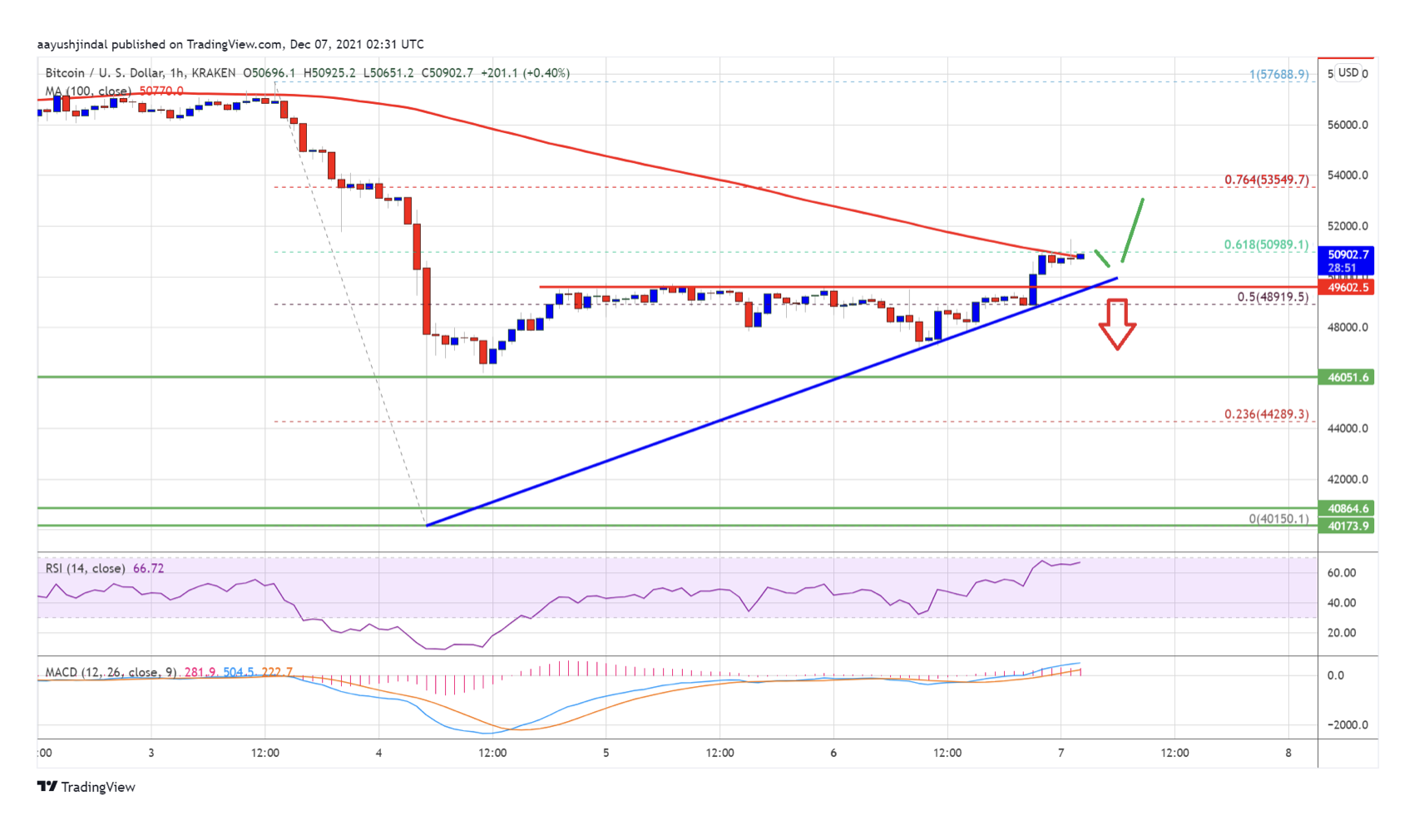The width and height of the screenshot is (1424, 840).
Task: Select the green 40864.6 price tag
Action: tap(1346, 508)
